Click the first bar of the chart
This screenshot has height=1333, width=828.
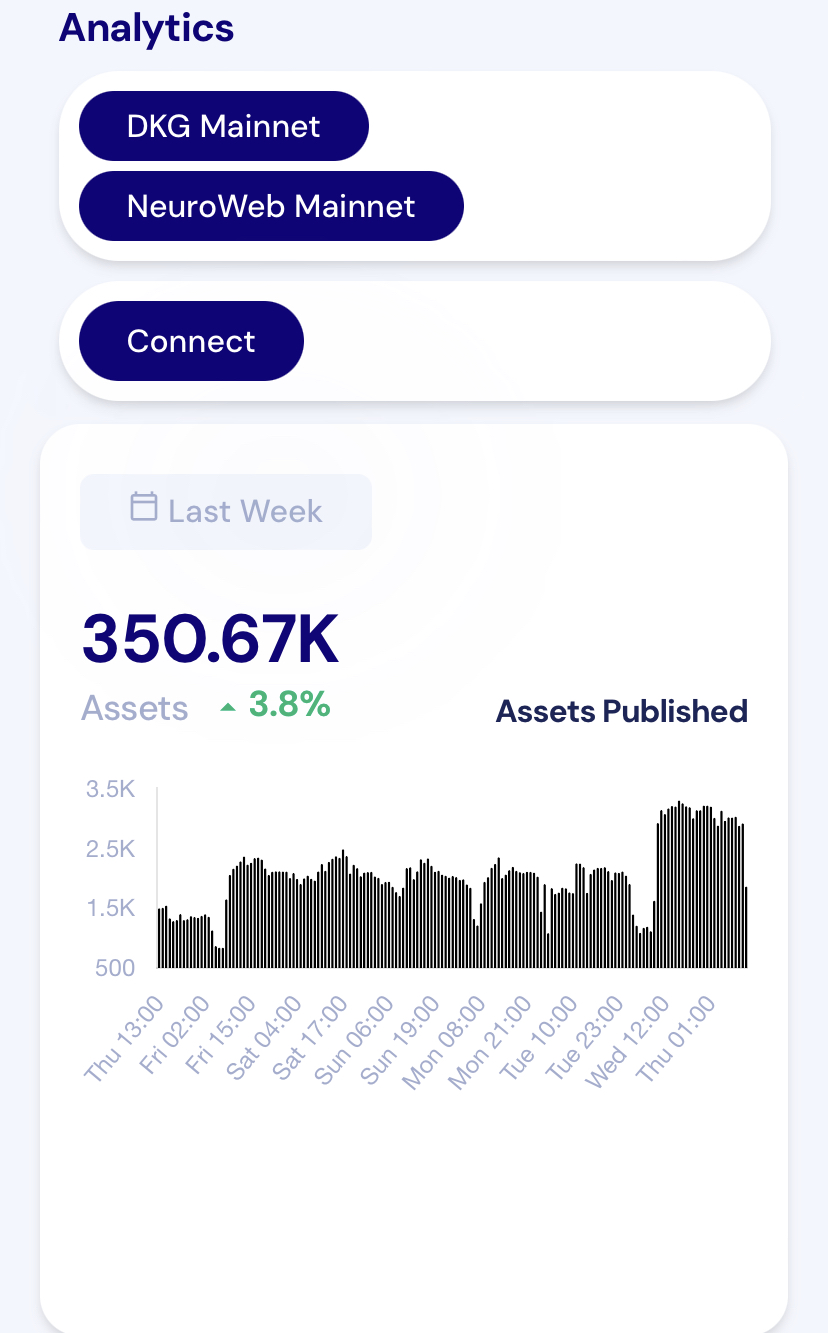[159, 938]
